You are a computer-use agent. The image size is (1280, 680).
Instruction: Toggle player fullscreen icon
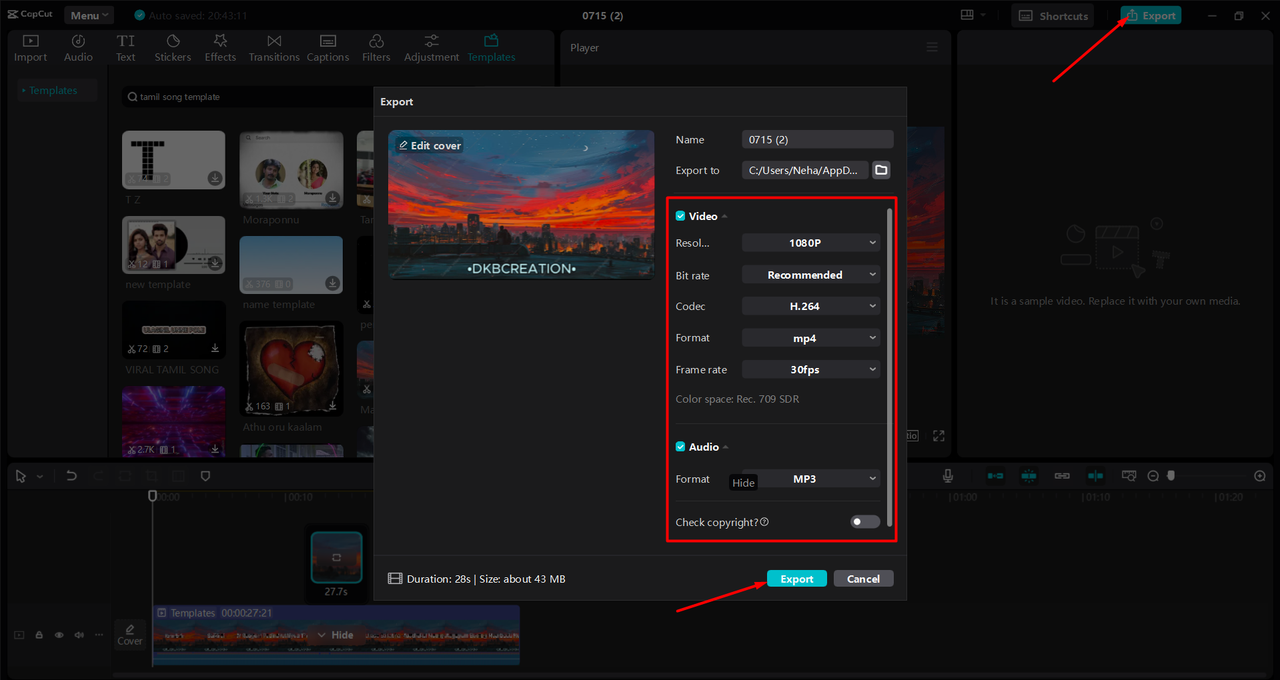pos(938,436)
